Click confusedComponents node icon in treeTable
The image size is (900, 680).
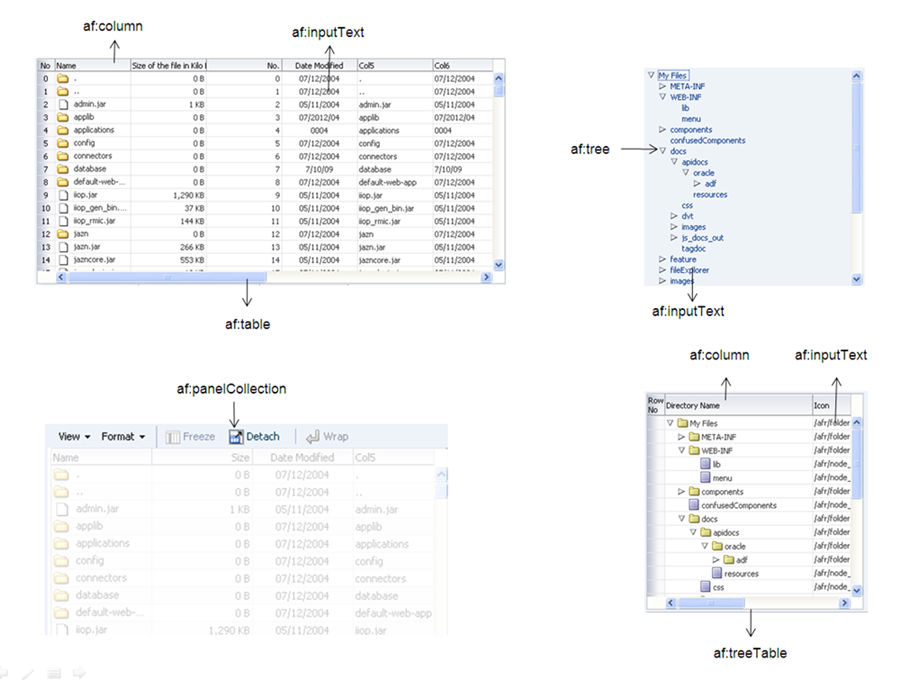[694, 505]
